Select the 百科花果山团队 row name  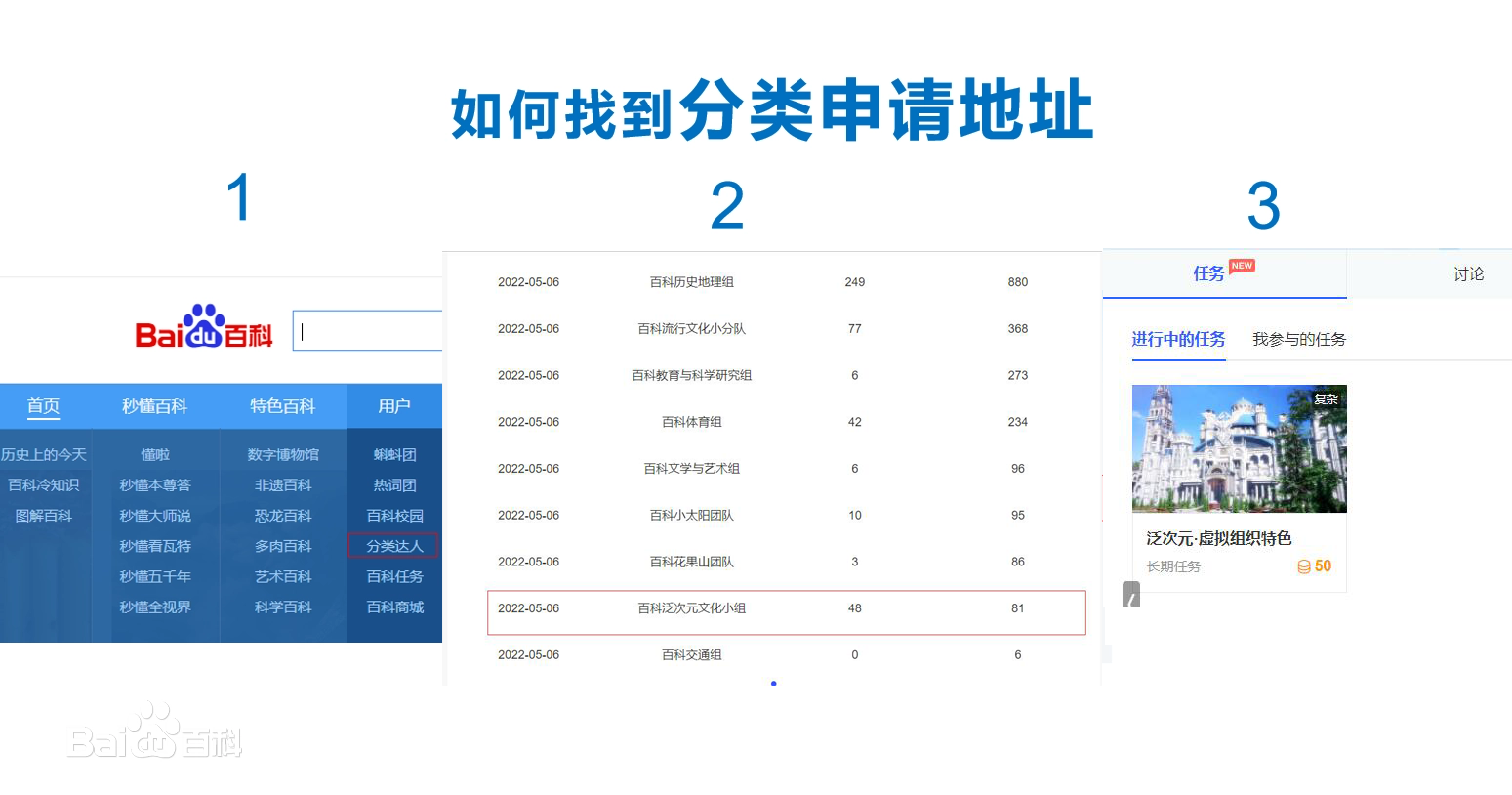coord(692,562)
